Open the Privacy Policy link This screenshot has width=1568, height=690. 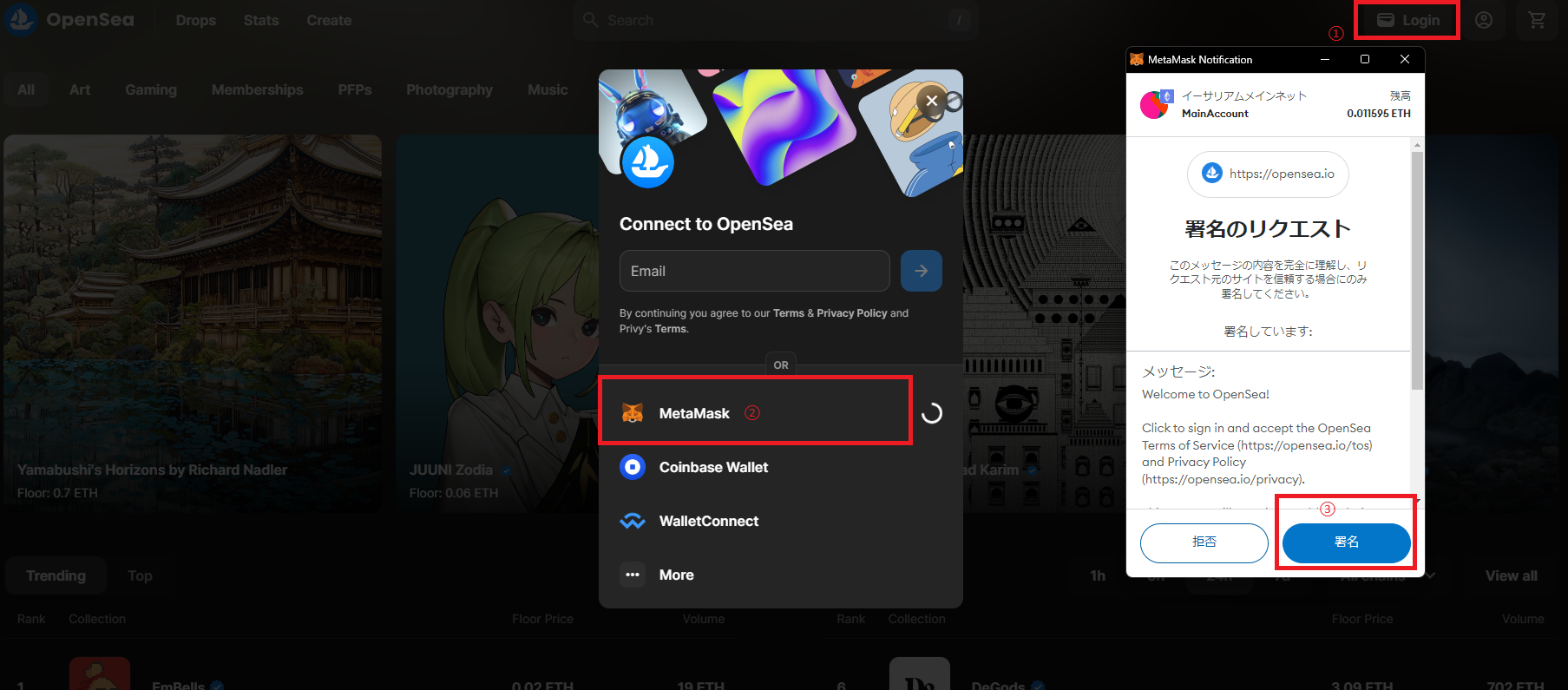coord(852,313)
